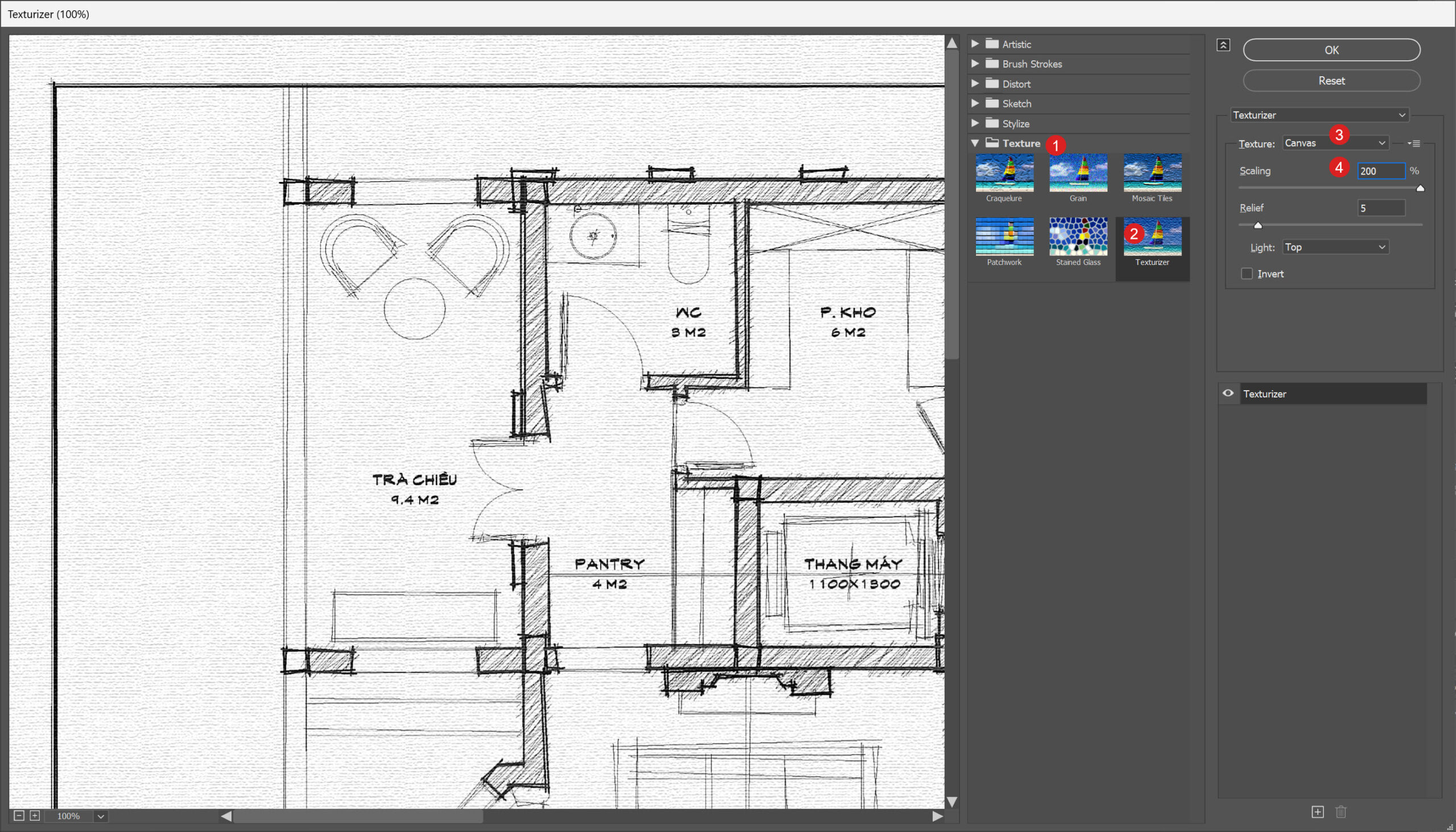Screen dimensions: 1456x832
Task: Choose the Mosaic Tiles filter thumbnail
Action: click(x=1152, y=173)
